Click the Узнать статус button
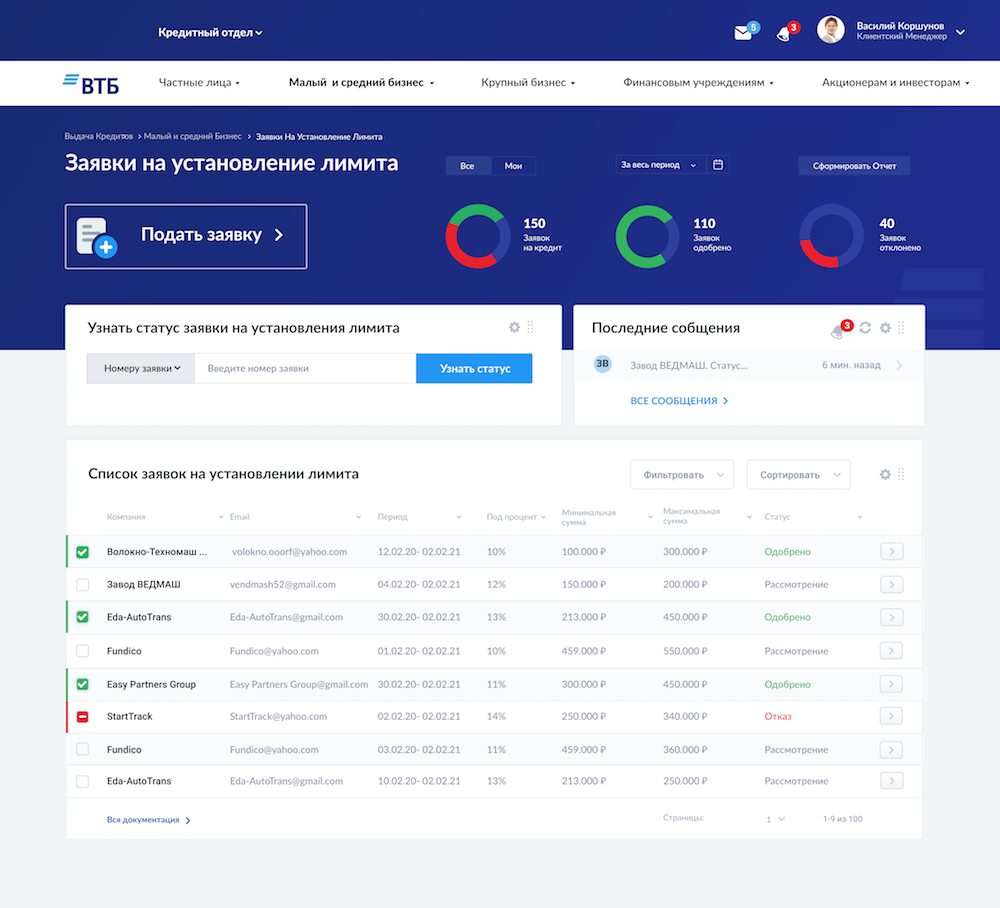1000x908 pixels. (x=474, y=369)
